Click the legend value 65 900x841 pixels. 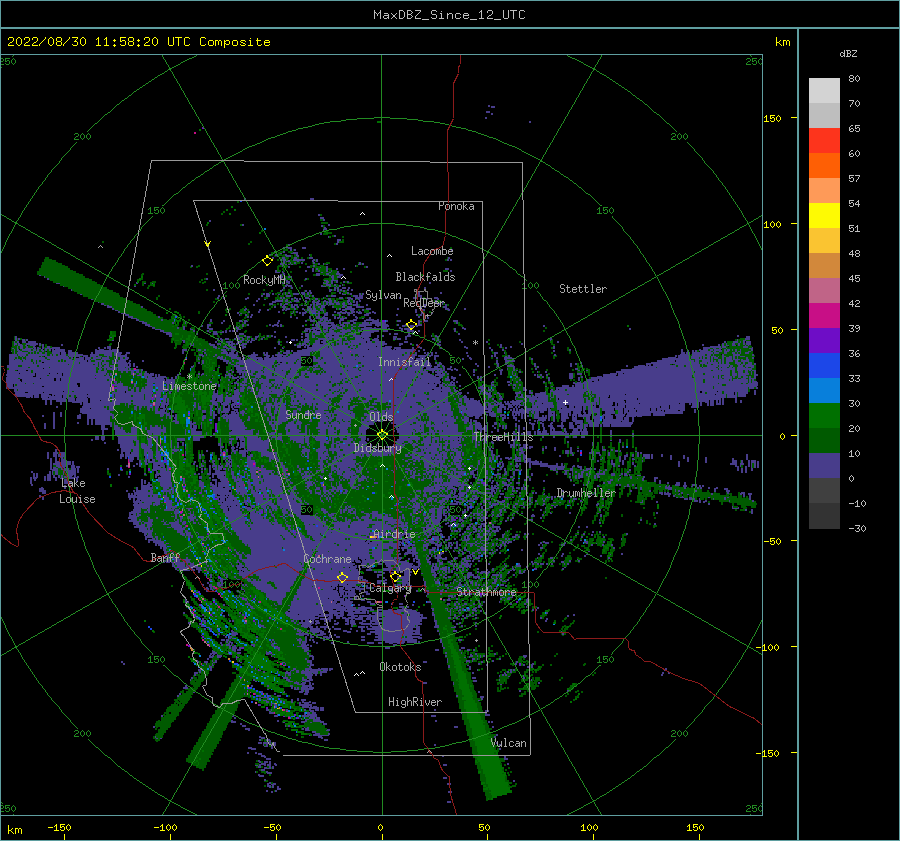click(x=854, y=129)
